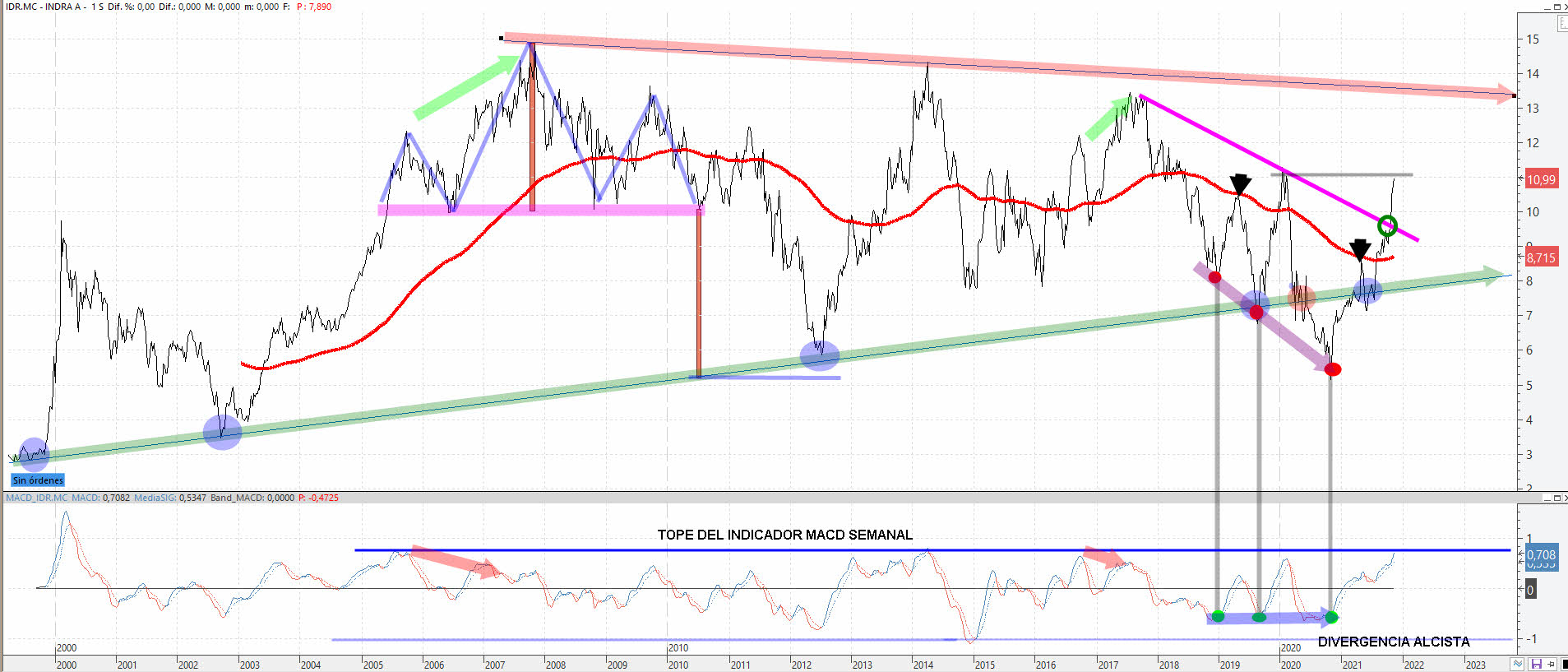Click the pin icon beside the save icon

click(1551, 664)
